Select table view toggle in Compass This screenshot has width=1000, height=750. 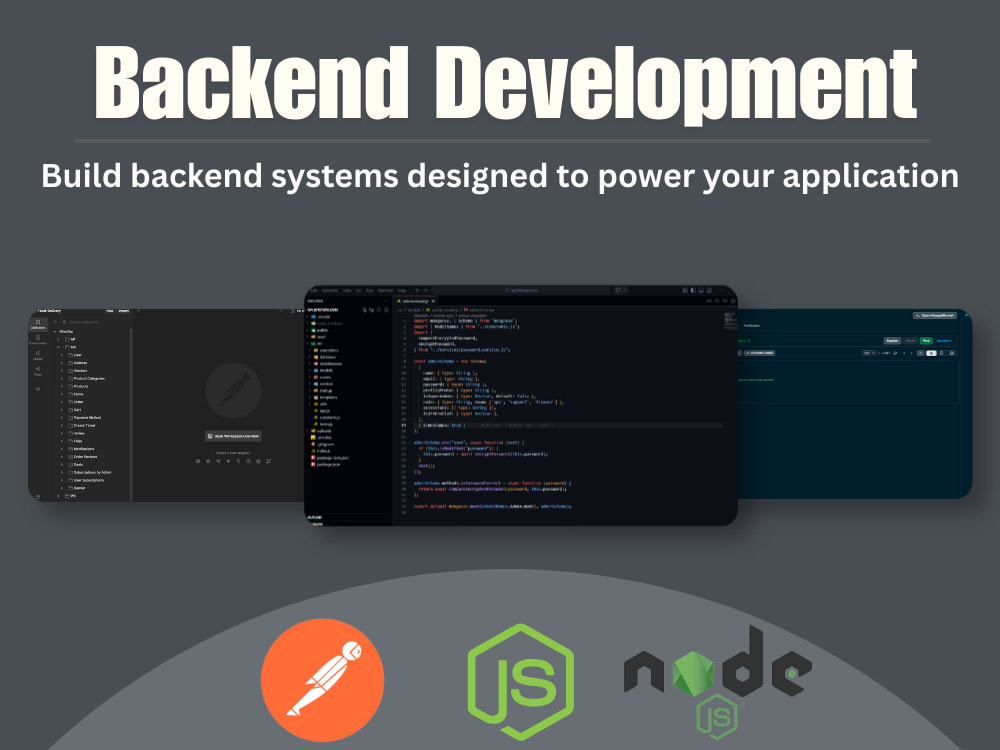952,353
